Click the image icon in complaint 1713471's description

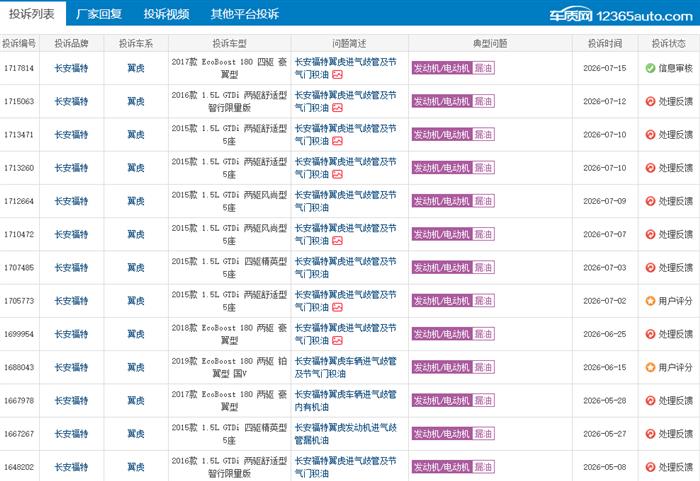tap(338, 141)
